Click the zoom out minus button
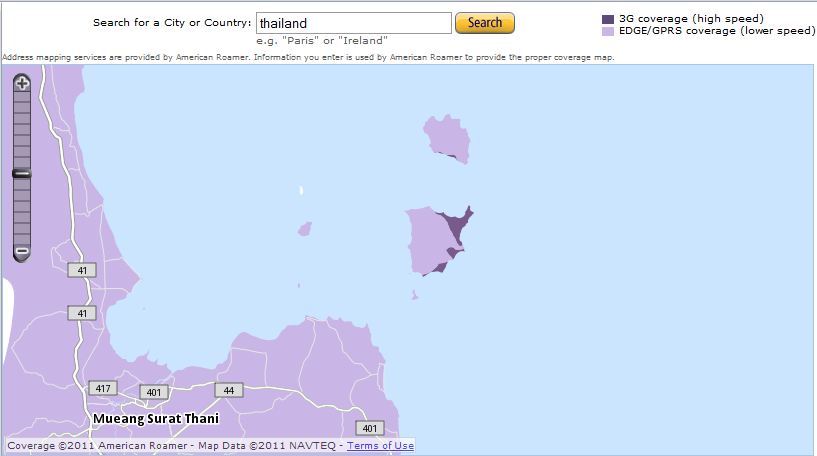The width and height of the screenshot is (817, 456). point(22,251)
